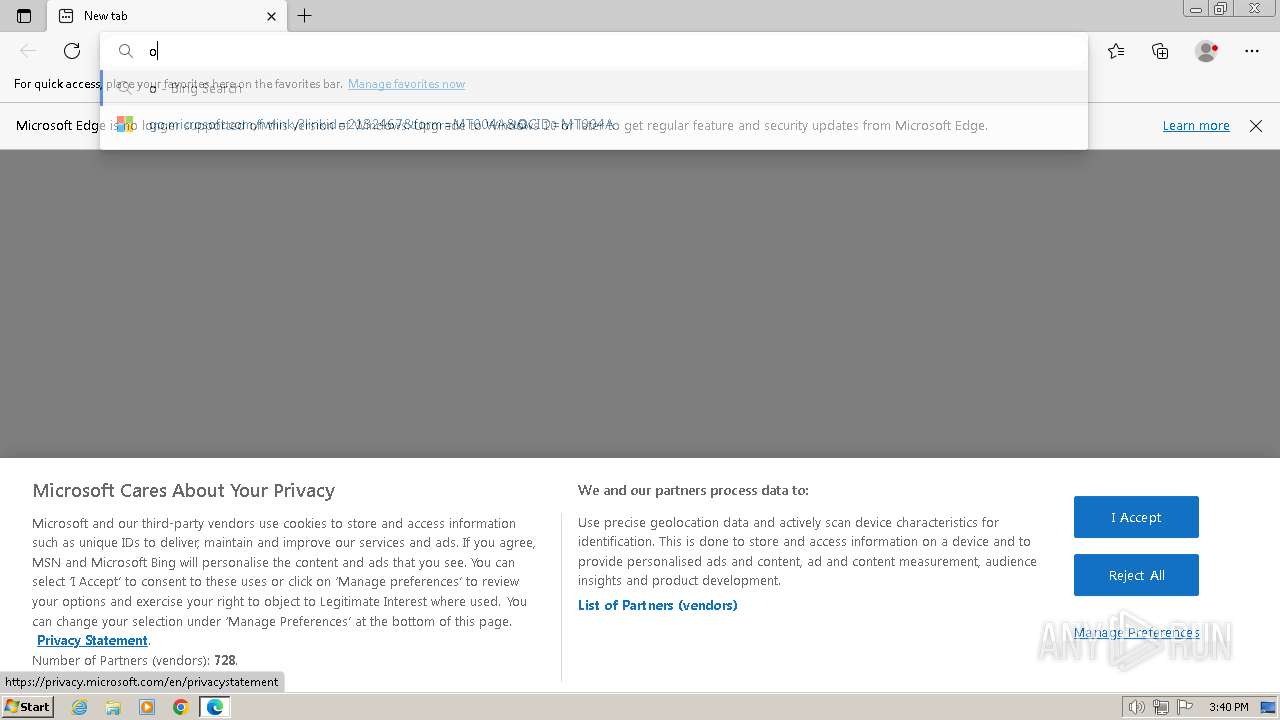Open the Privacy Statement link
Screen dimensions: 1280x720
[92, 641]
